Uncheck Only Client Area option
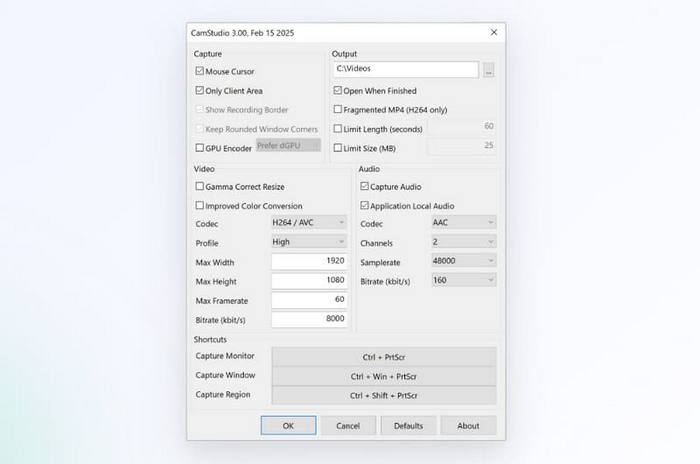The width and height of the screenshot is (700, 464). [x=200, y=91]
